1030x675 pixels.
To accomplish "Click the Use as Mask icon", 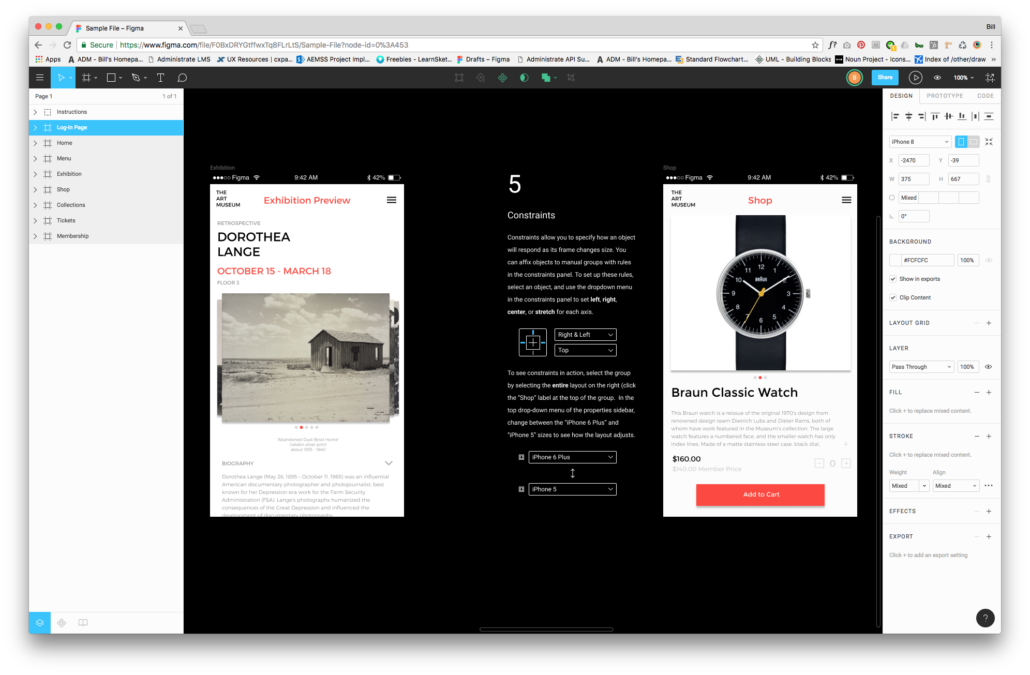I will coord(524,77).
